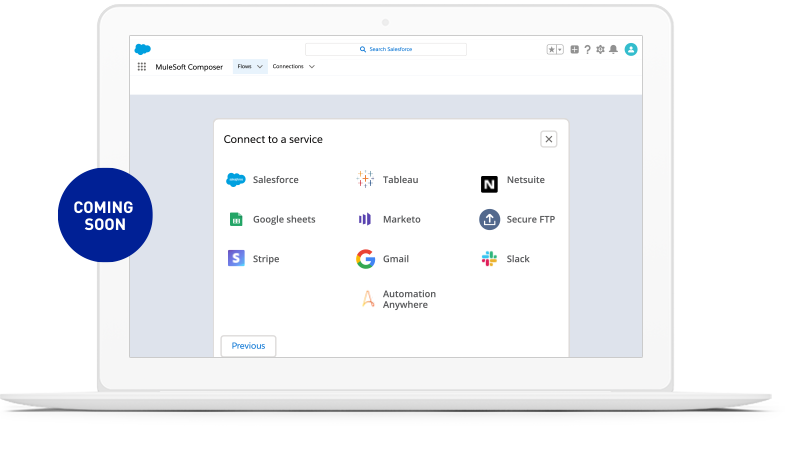Image resolution: width=785 pixels, height=455 pixels.
Task: Click the global actions plus icon
Action: coord(574,49)
